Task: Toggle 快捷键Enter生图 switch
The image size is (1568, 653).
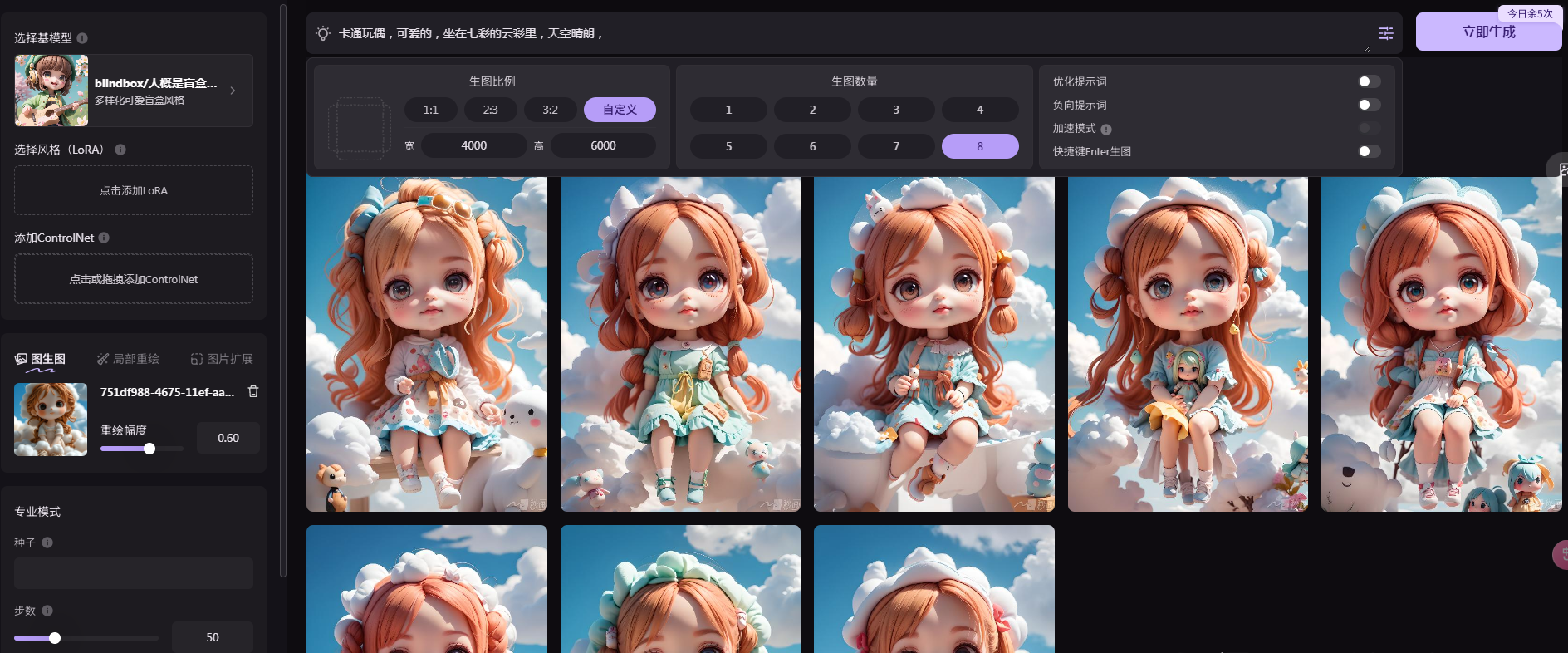Action: 1370,151
